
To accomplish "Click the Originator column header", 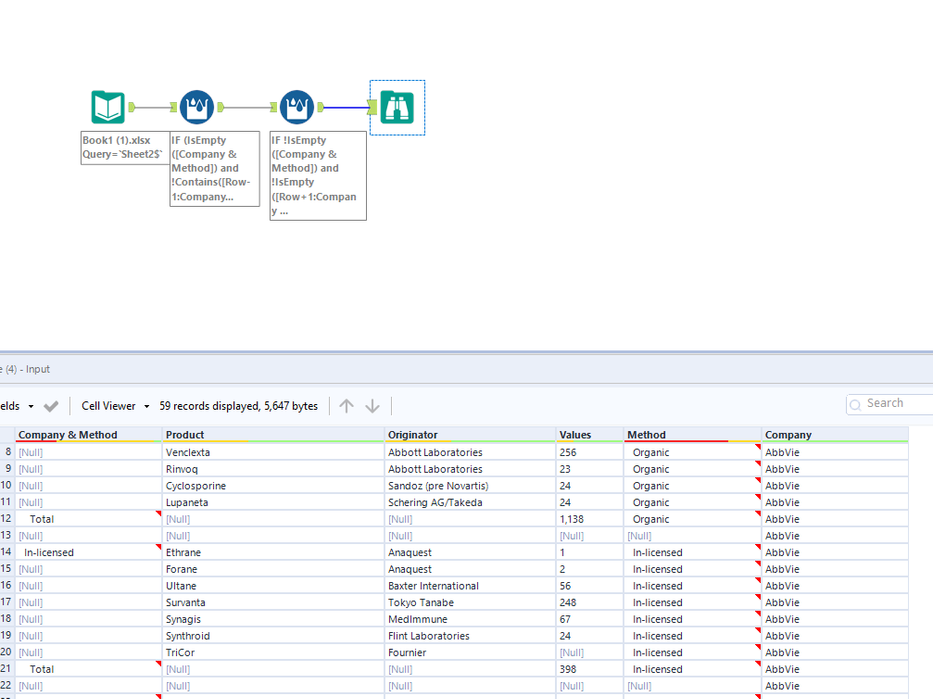I will (x=413, y=435).
